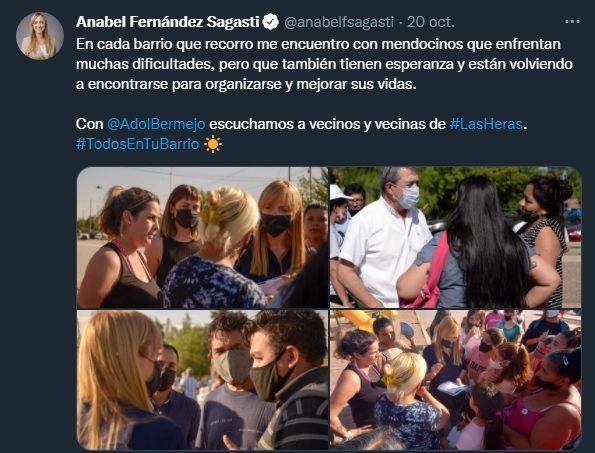Click the man's light blue face mask
Viewport: 595px width, 453px height.
[x=409, y=197]
